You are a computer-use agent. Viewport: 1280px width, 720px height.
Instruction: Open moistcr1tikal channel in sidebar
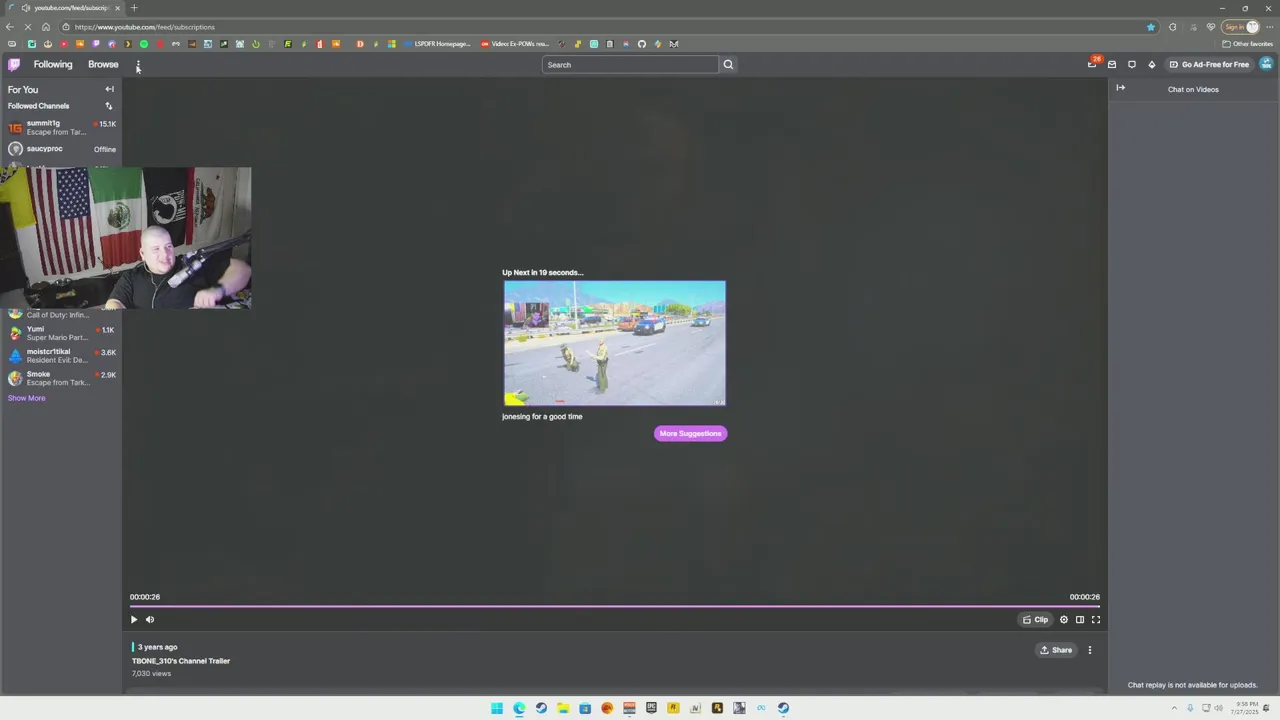[61, 355]
